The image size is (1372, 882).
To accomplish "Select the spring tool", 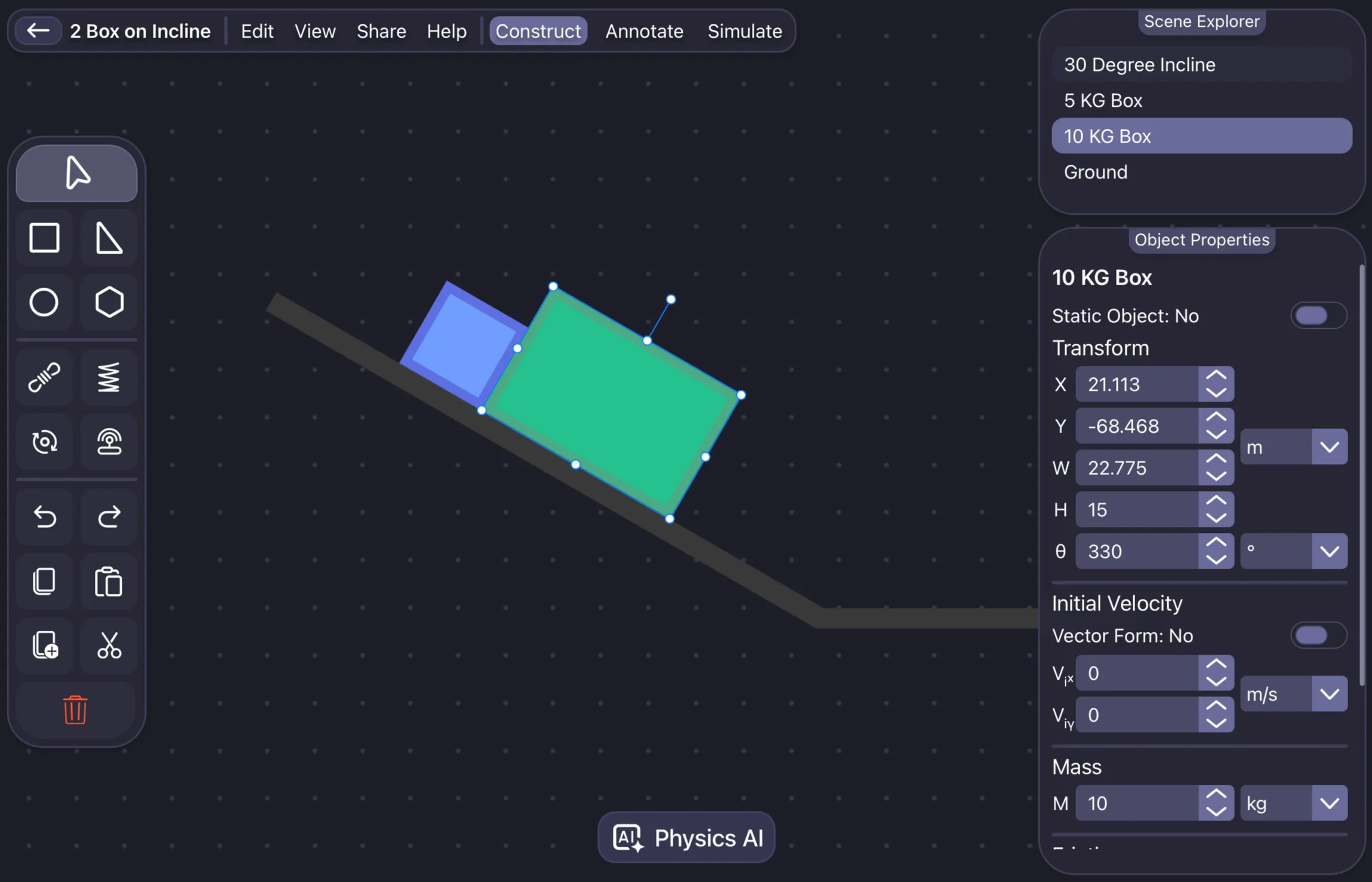I will (x=109, y=377).
